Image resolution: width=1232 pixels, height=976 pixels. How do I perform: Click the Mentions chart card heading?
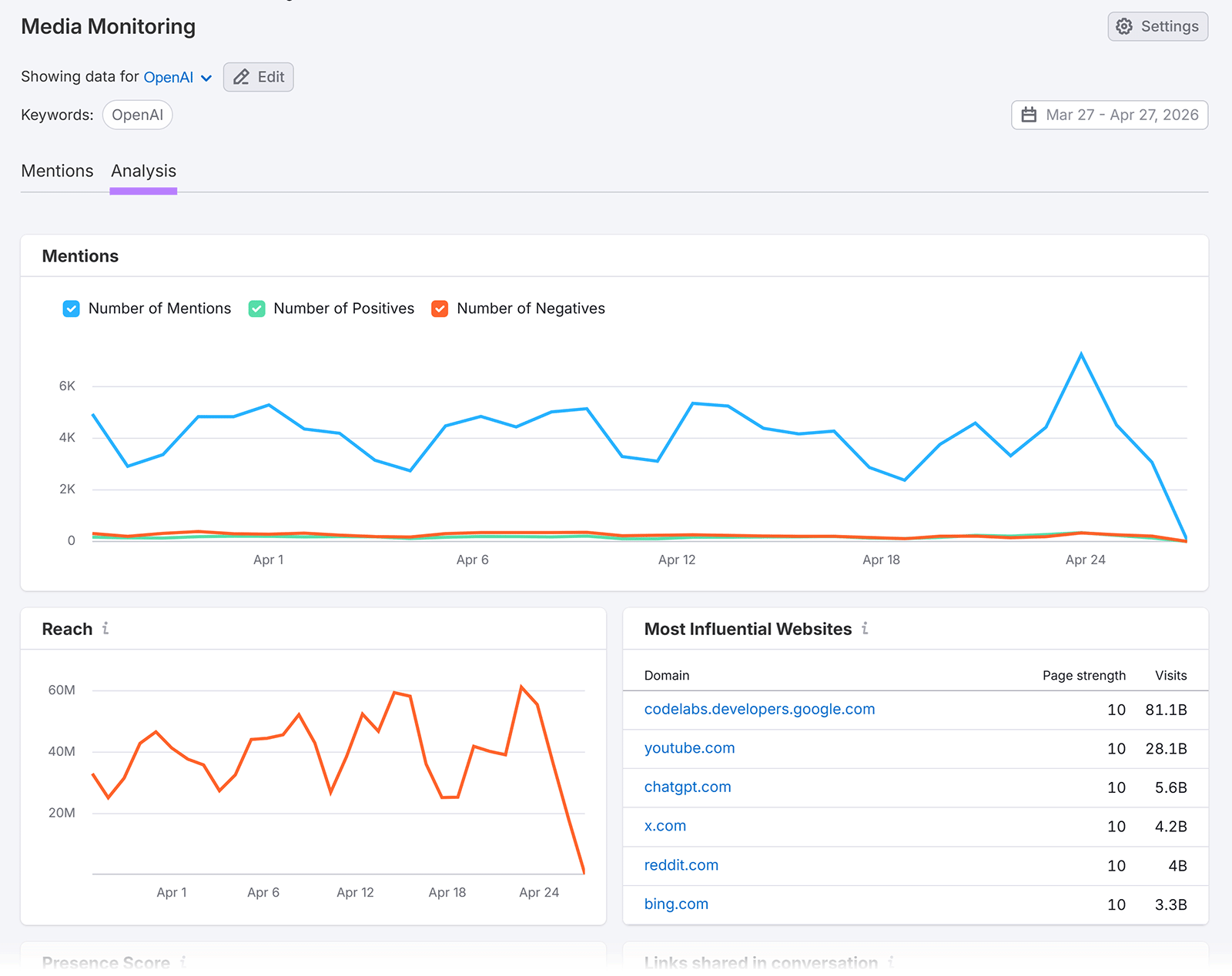(x=80, y=256)
